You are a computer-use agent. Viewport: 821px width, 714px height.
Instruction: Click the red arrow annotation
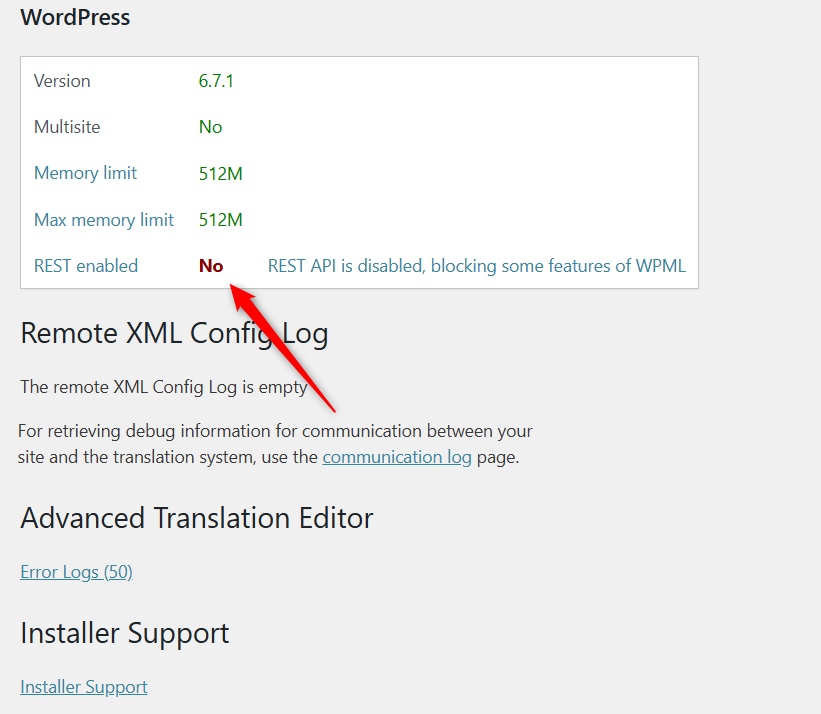283,348
